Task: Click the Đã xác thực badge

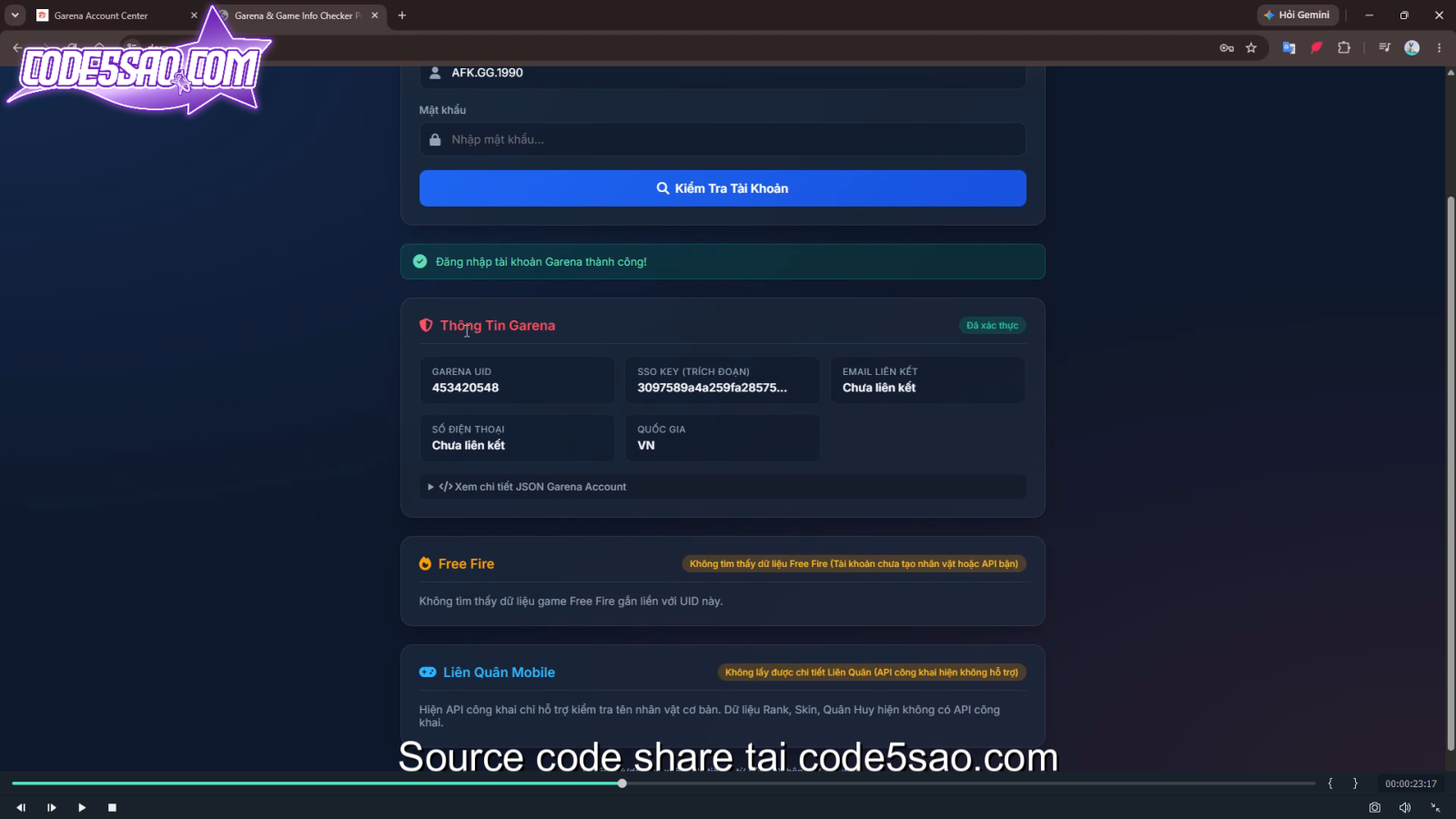Action: [993, 326]
